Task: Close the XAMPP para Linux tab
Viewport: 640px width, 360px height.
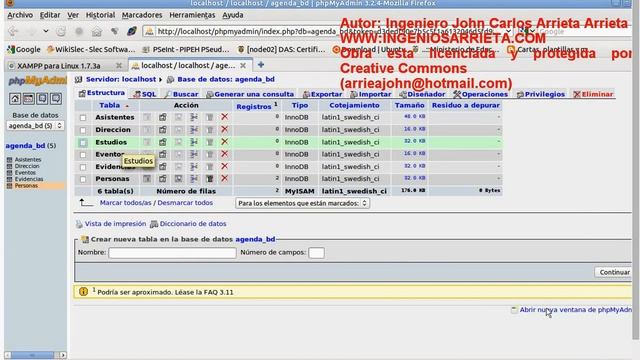Action: coord(119,65)
